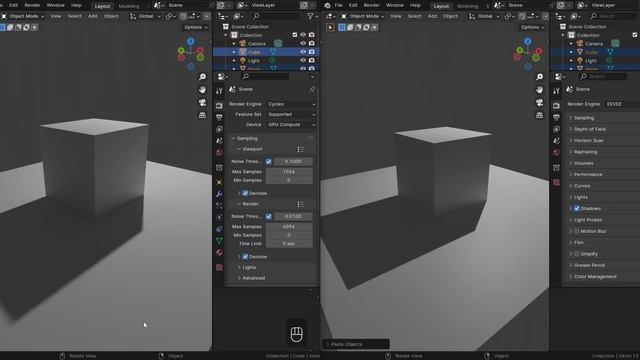Screen dimensions: 640x360
Task: Open Device GPU Compute dropdown
Action: point(291,124)
